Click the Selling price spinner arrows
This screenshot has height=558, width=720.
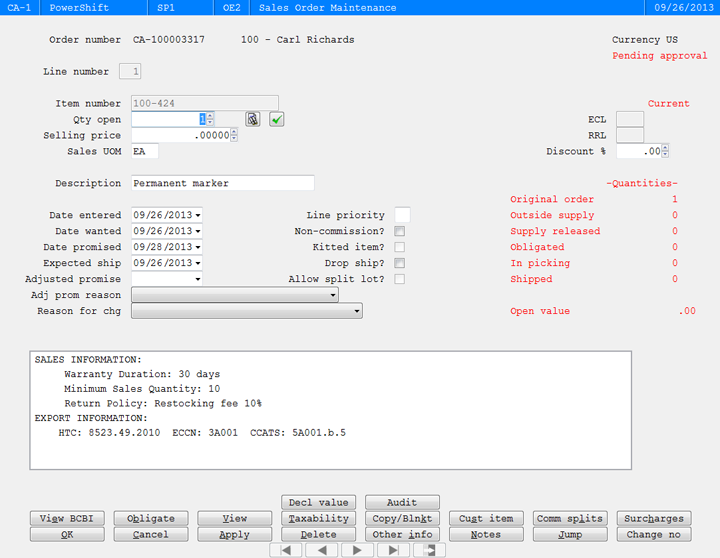pos(234,135)
